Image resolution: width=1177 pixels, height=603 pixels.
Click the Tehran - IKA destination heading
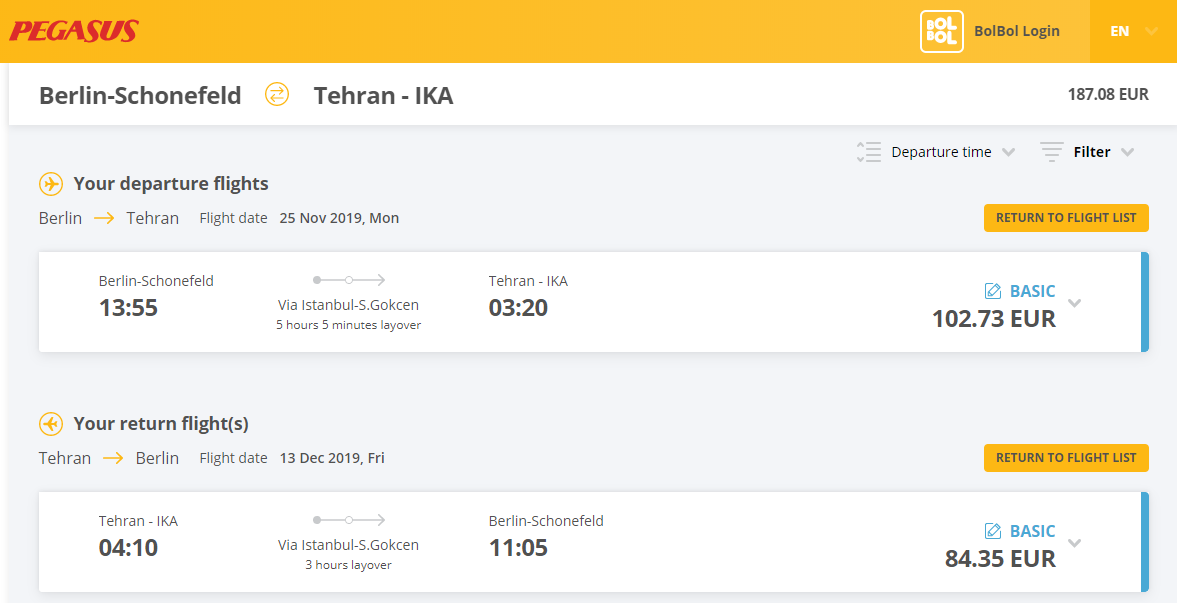[x=384, y=95]
